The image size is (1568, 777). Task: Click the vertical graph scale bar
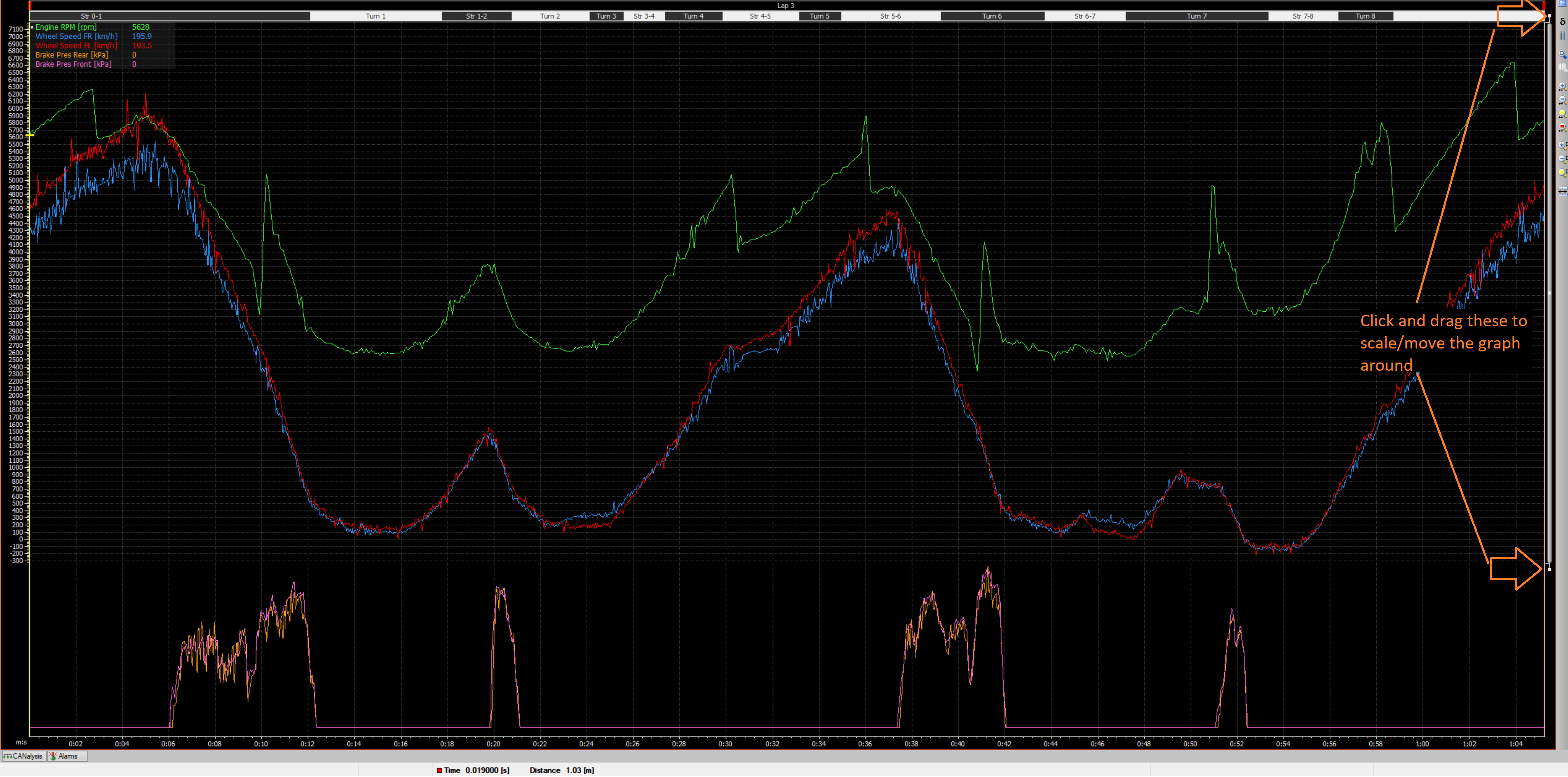pos(1549,292)
